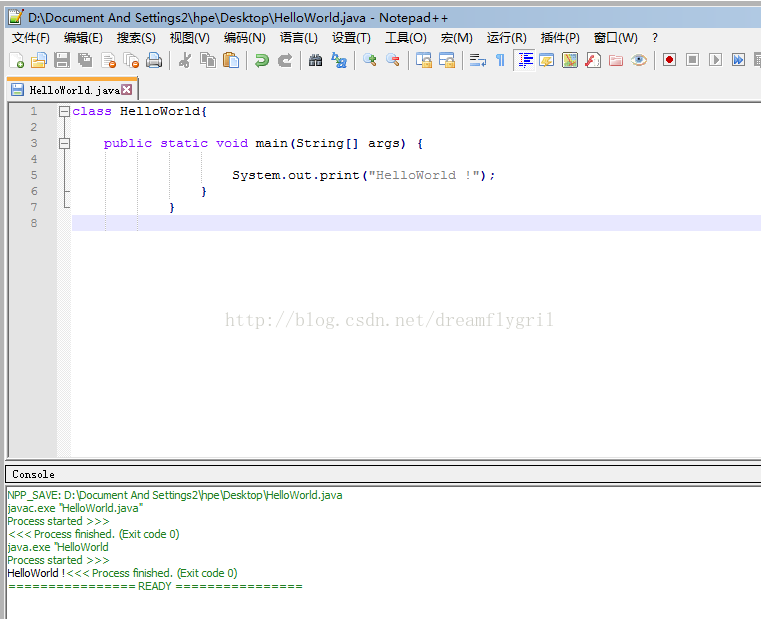Viewport: 761px width, 619px height.
Task: Click line number 8 in the margin
Action: click(x=34, y=223)
